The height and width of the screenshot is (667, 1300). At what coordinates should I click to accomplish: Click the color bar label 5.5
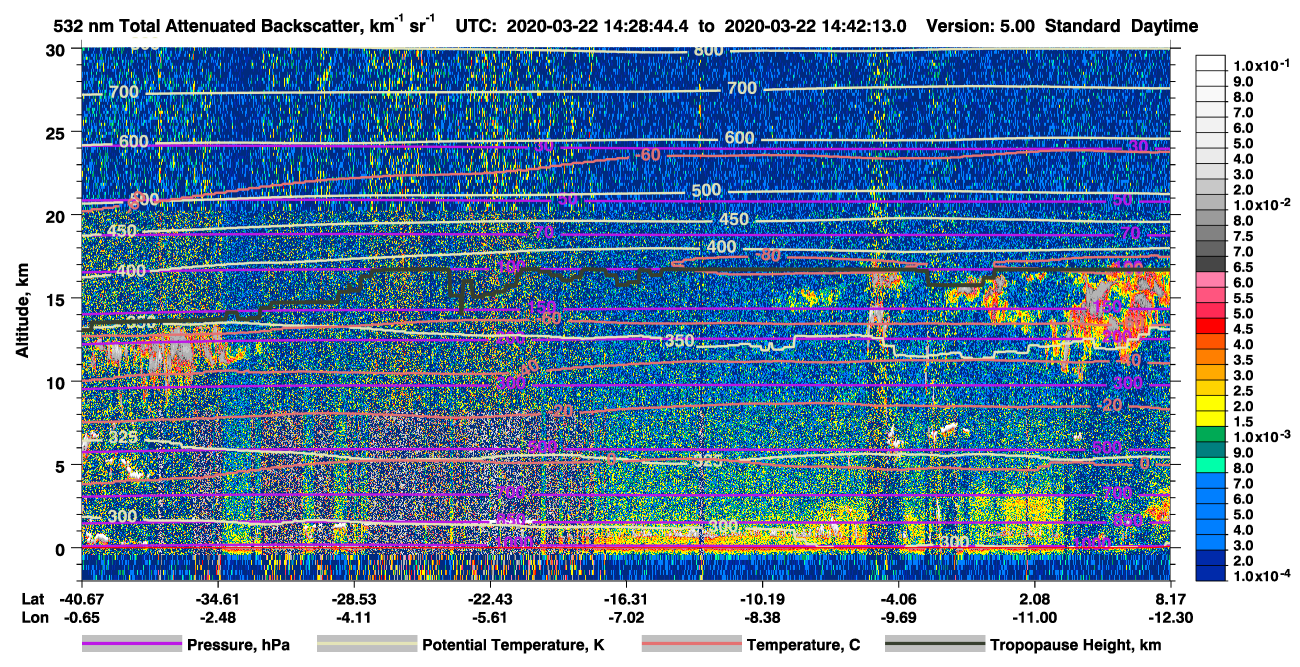pos(1244,298)
